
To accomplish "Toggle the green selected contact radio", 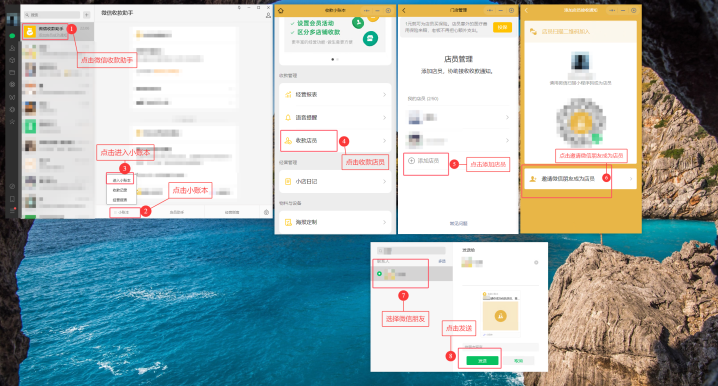I will click(x=379, y=274).
